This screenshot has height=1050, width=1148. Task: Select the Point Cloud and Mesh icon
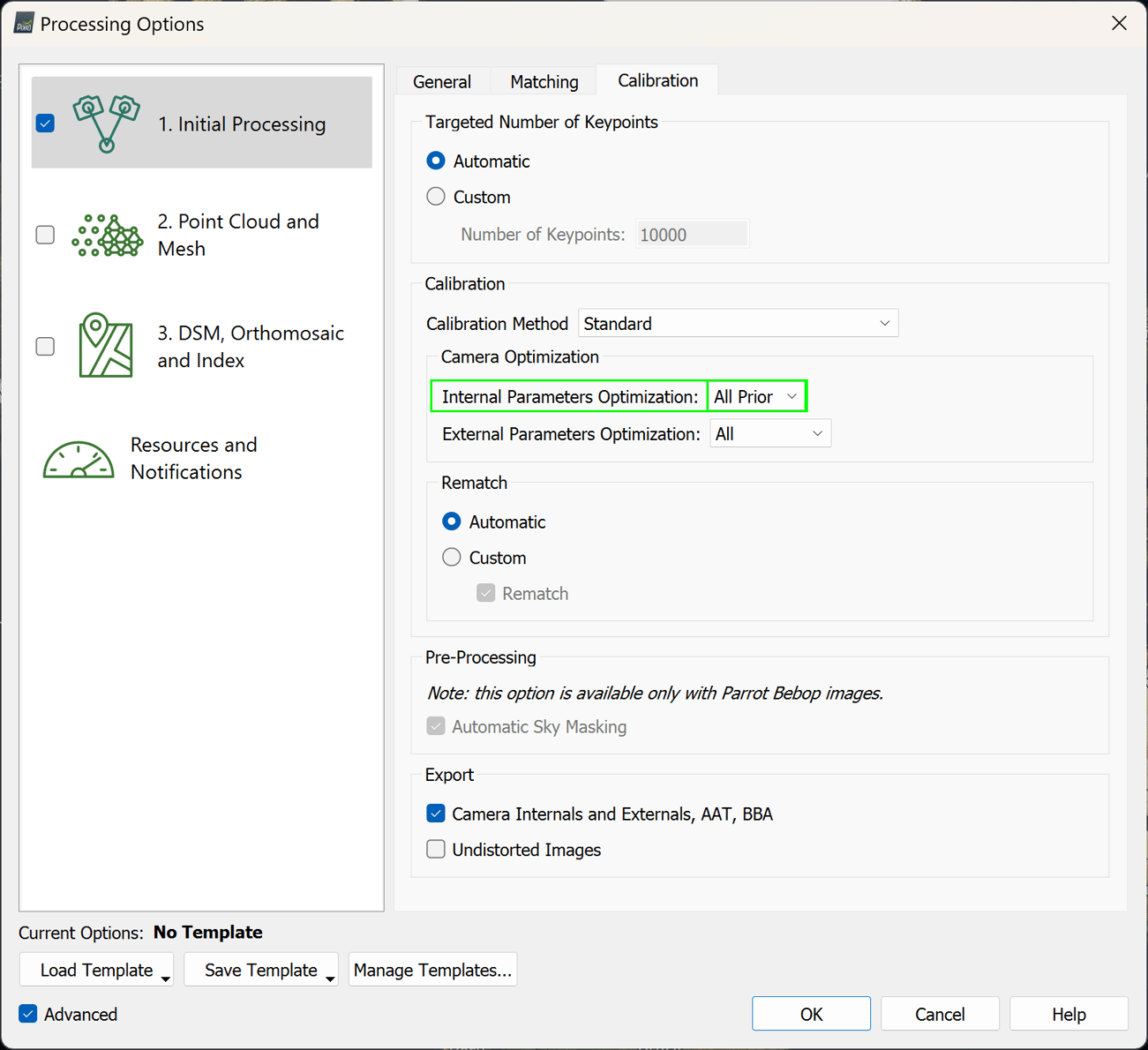[x=107, y=236]
